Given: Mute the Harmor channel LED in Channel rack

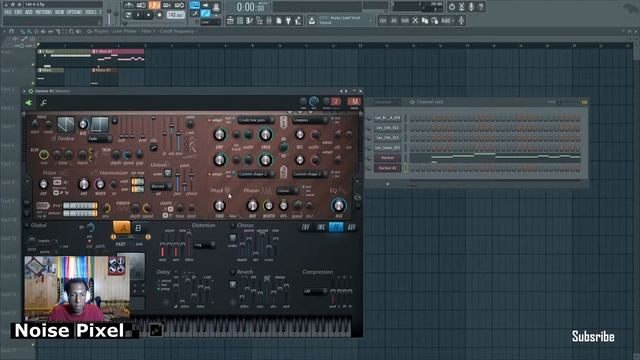Looking at the screenshot, I should (x=369, y=158).
